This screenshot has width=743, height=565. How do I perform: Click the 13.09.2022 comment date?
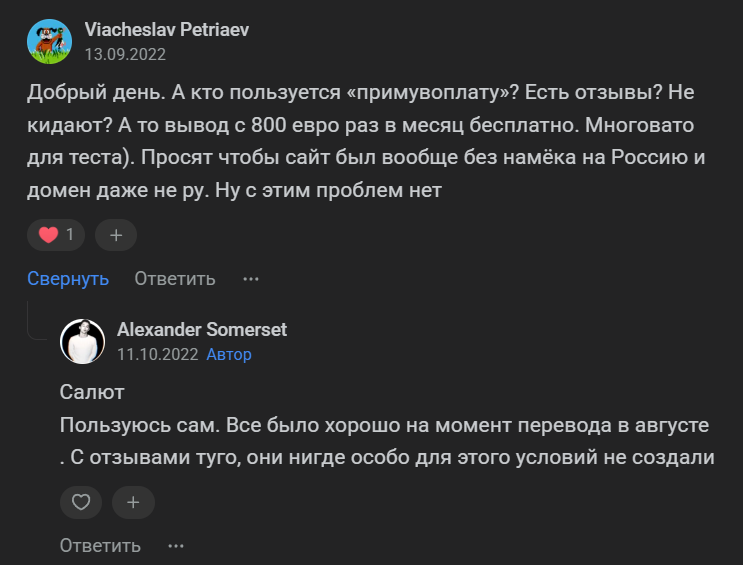pos(125,55)
